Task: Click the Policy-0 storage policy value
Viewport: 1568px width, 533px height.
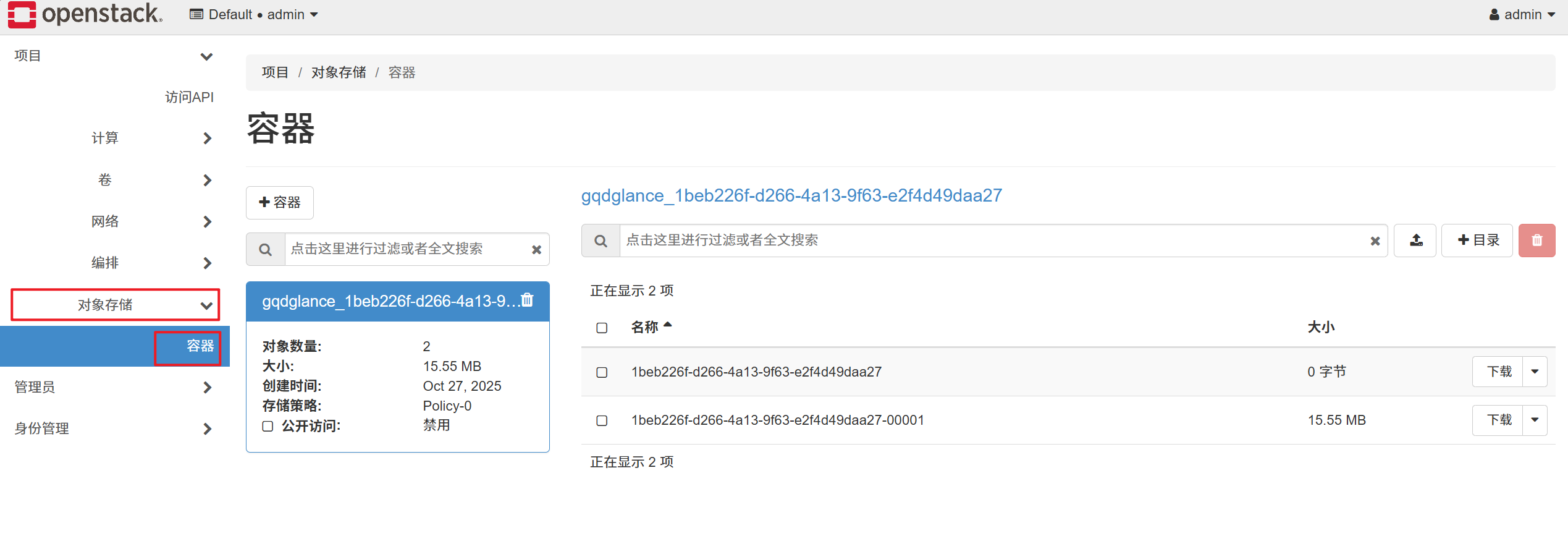Action: (x=447, y=406)
